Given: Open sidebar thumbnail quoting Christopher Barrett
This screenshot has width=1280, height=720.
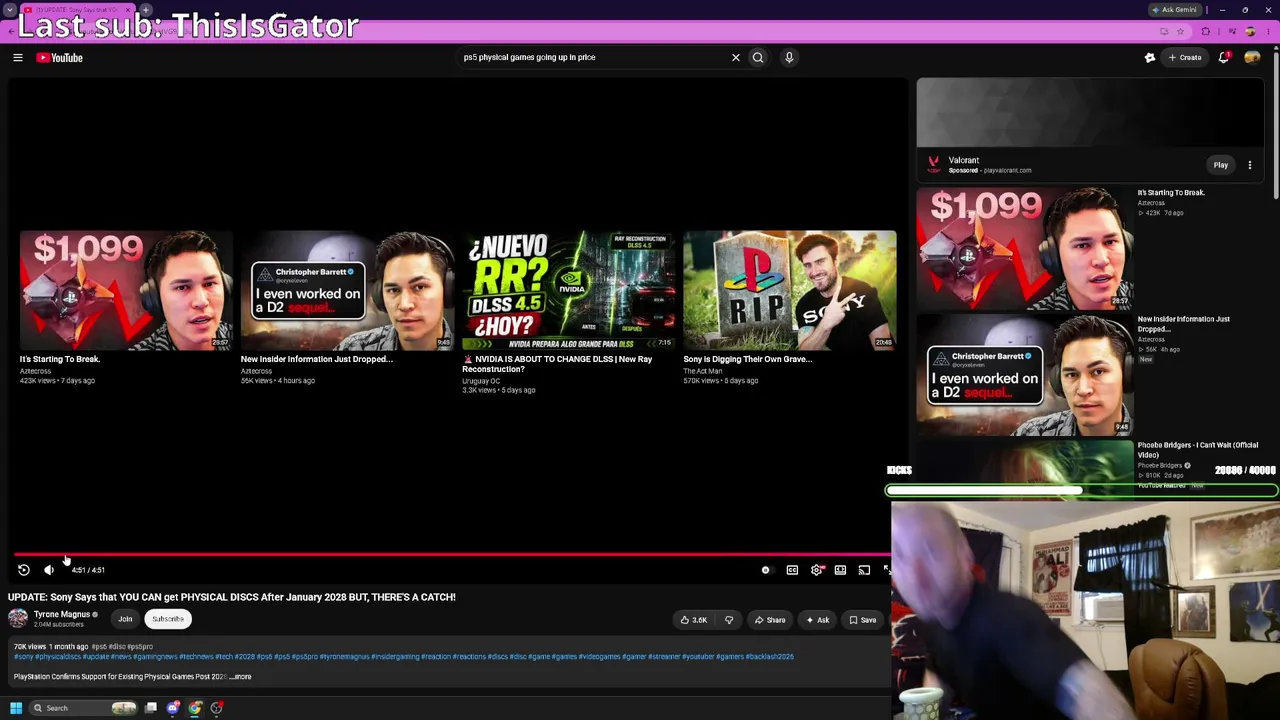Looking at the screenshot, I should 1024,376.
